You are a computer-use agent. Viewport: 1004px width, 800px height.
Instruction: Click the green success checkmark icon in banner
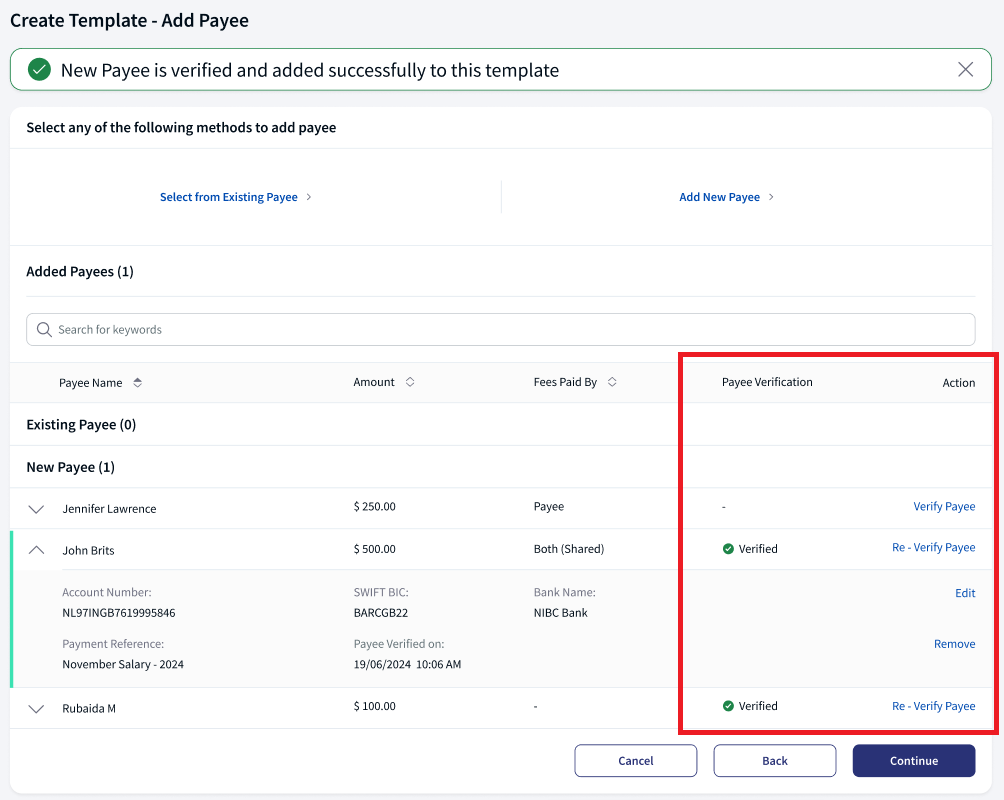(x=39, y=69)
